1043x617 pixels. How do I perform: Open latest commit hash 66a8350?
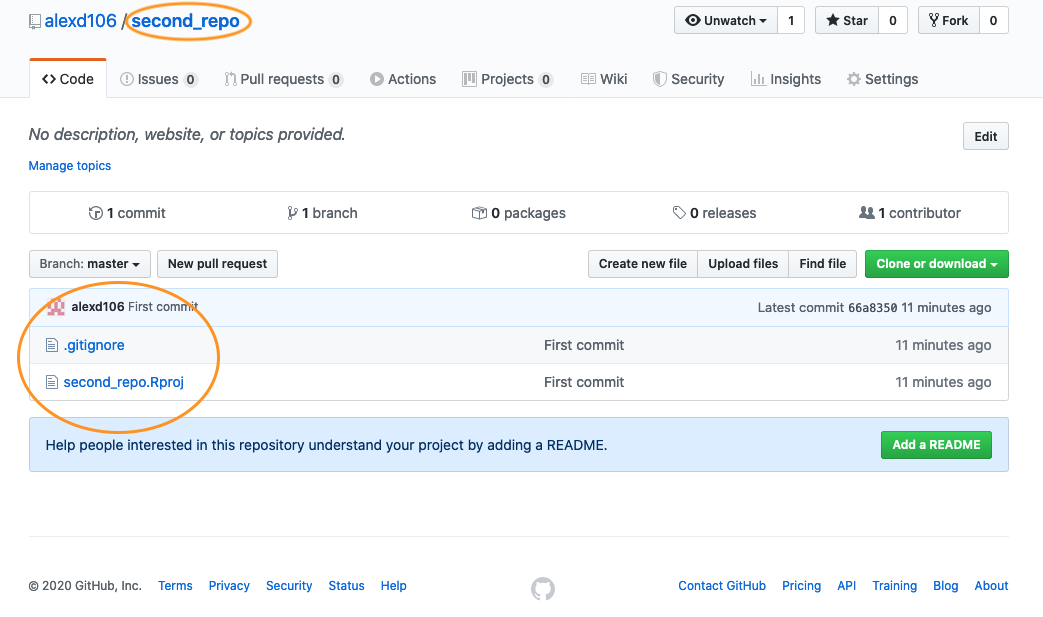click(872, 308)
